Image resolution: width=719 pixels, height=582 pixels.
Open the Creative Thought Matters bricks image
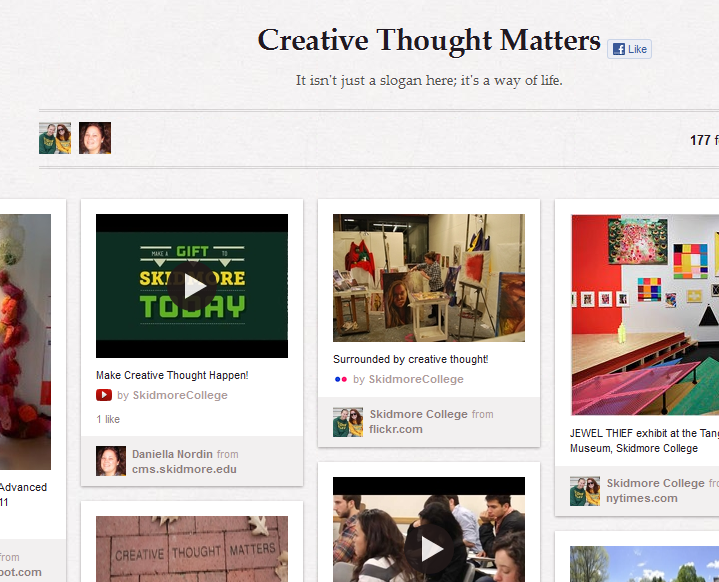pyautogui.click(x=192, y=549)
